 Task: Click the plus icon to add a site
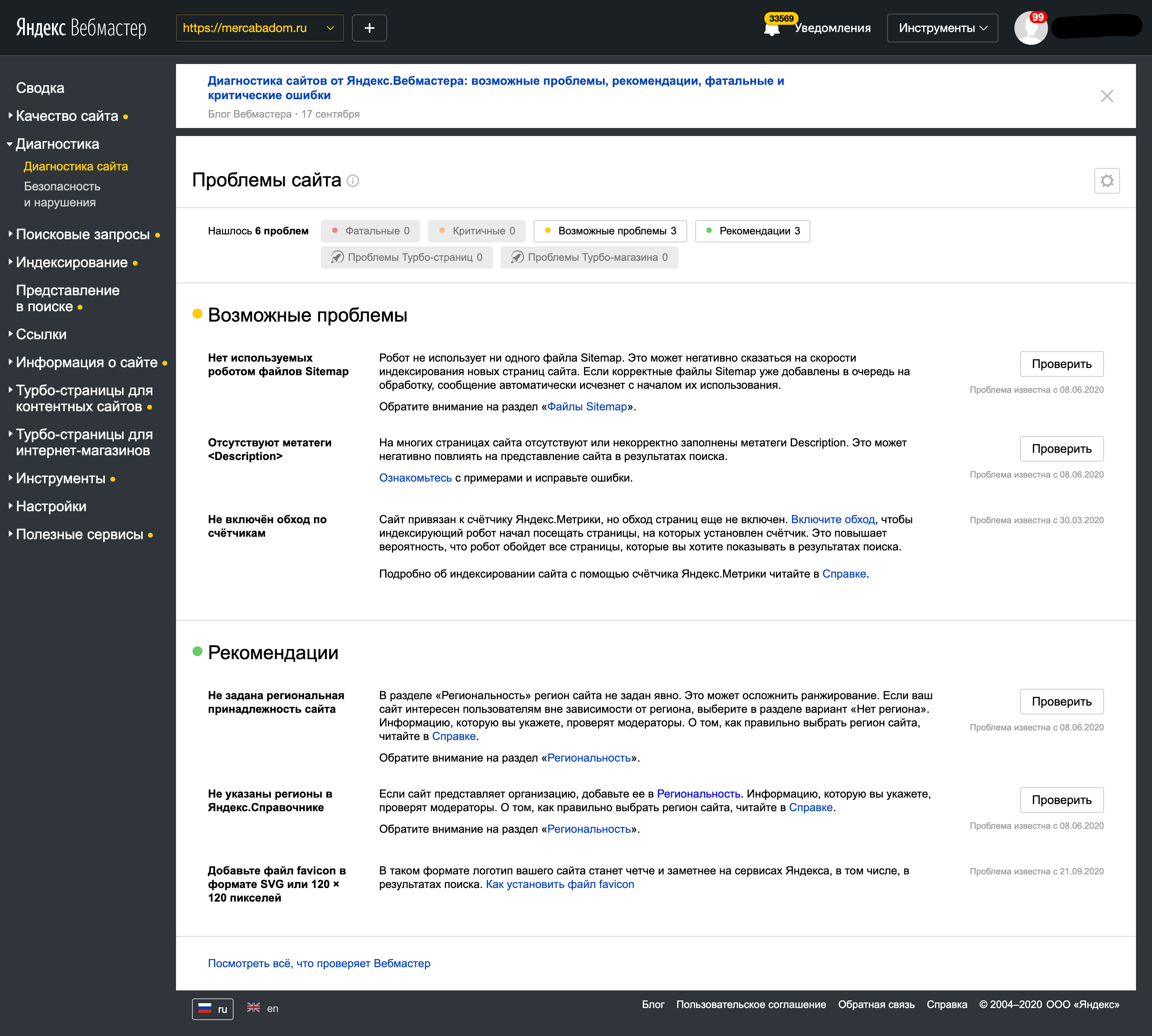pyautogui.click(x=369, y=28)
